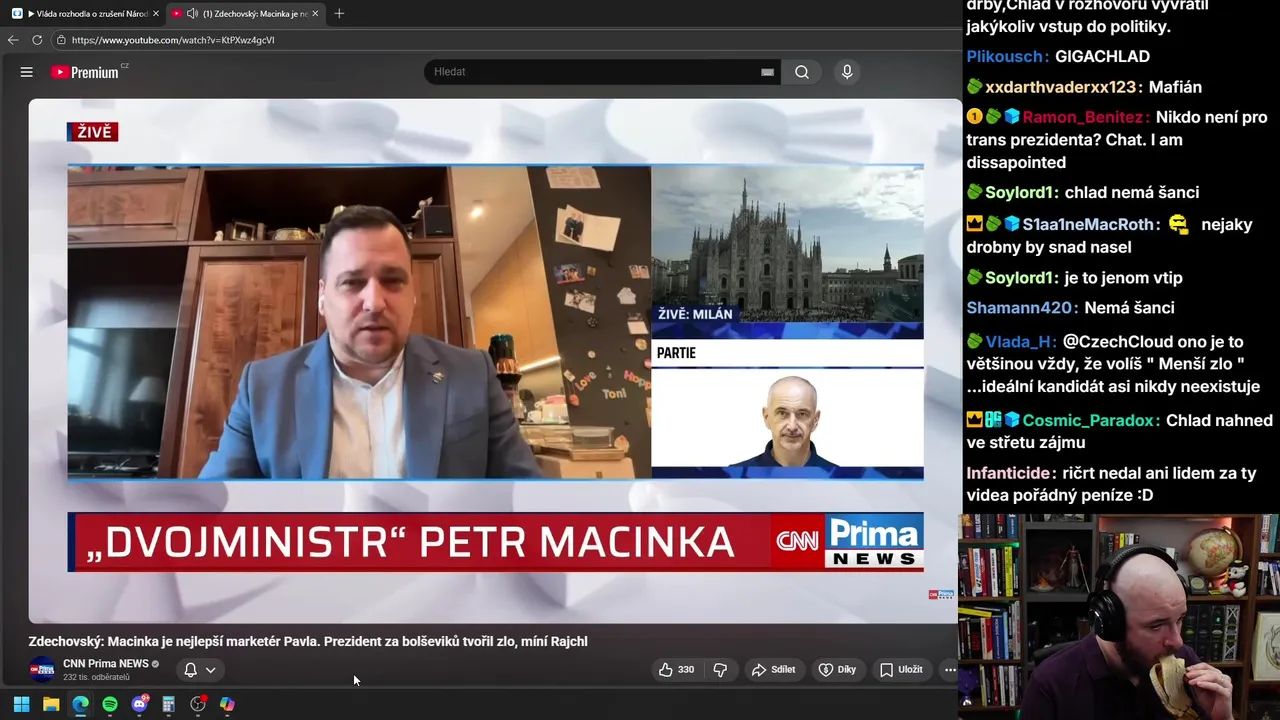This screenshot has height=720, width=1280.
Task: Reload the page with refresh icon
Action: 37,40
